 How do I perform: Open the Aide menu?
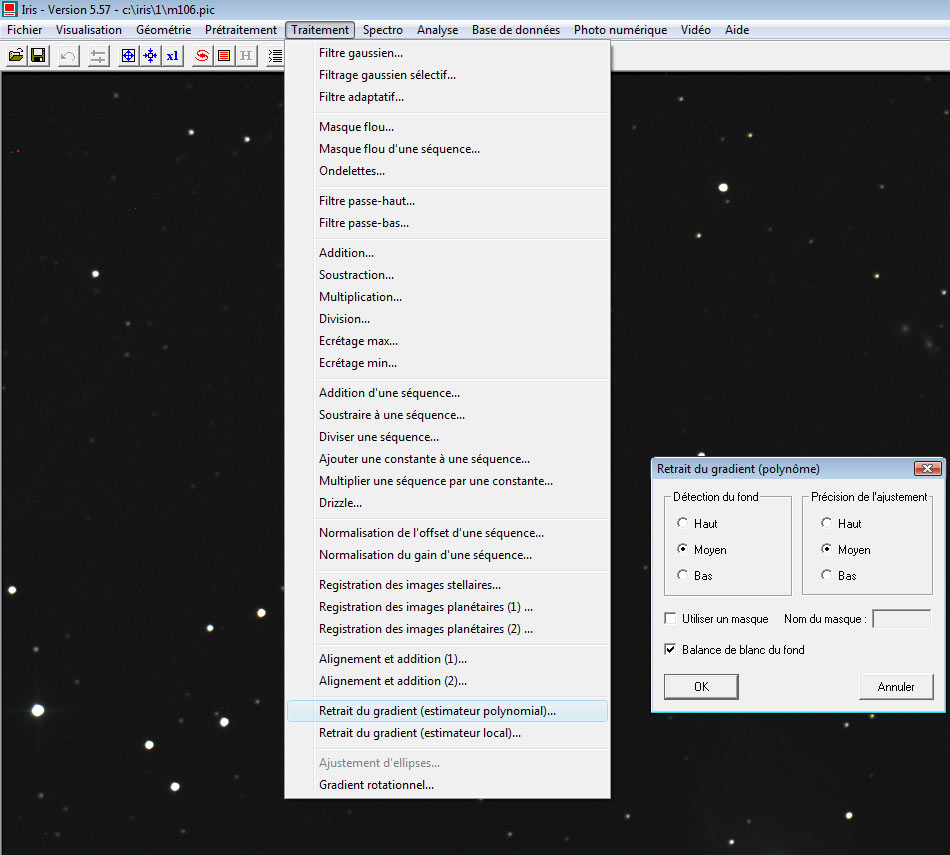pyautogui.click(x=737, y=30)
